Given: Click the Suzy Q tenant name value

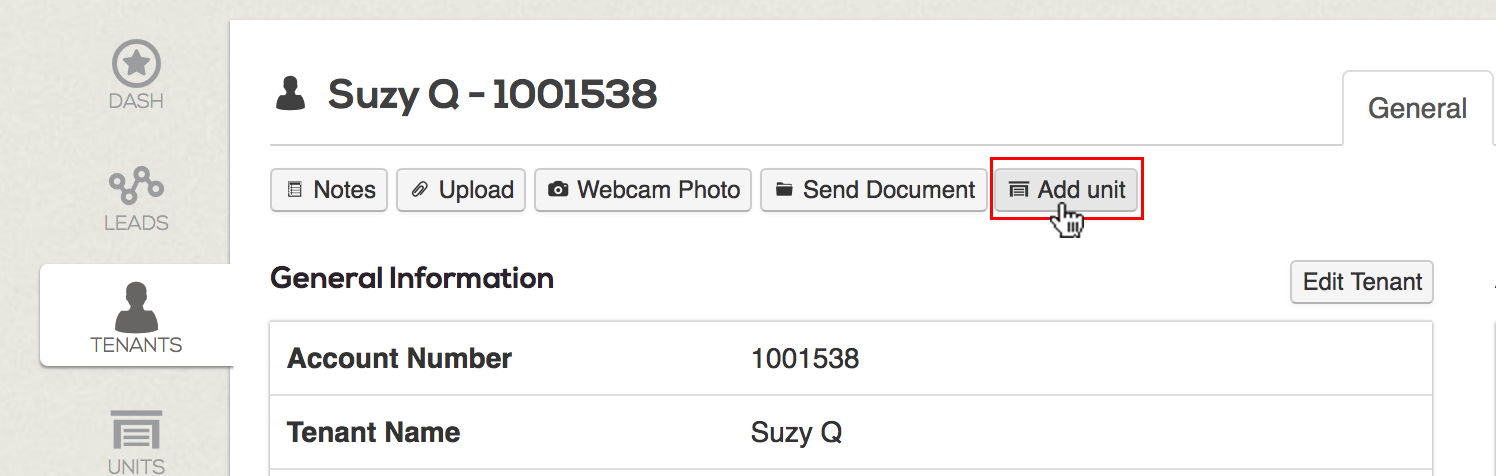Looking at the screenshot, I should (x=796, y=433).
